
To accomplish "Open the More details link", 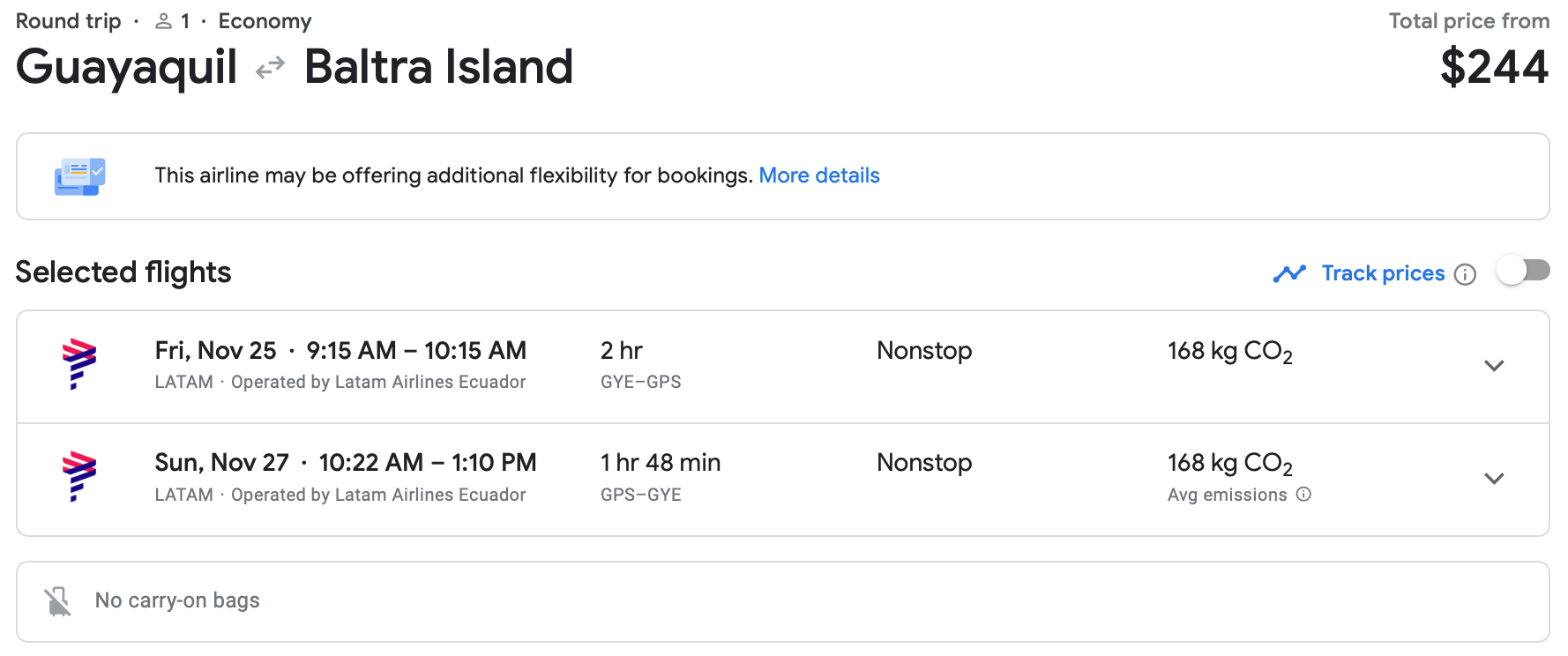I will tap(819, 175).
